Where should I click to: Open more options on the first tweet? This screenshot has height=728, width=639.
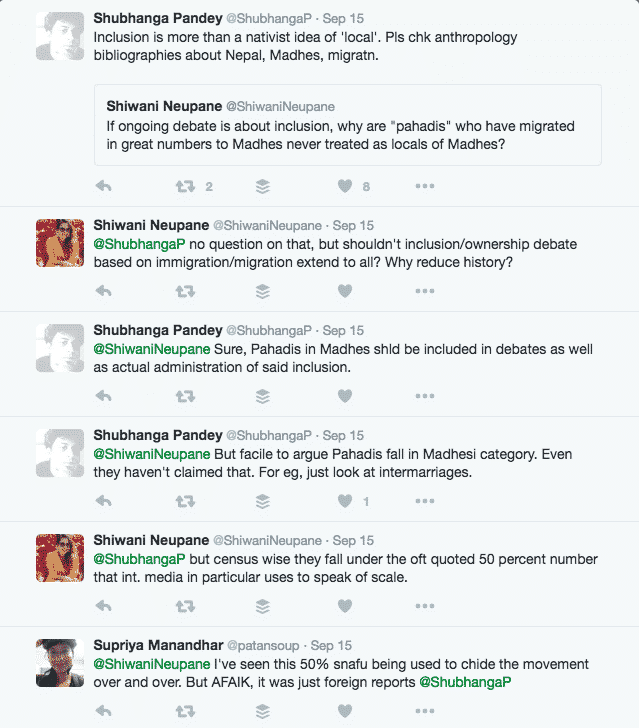point(424,186)
